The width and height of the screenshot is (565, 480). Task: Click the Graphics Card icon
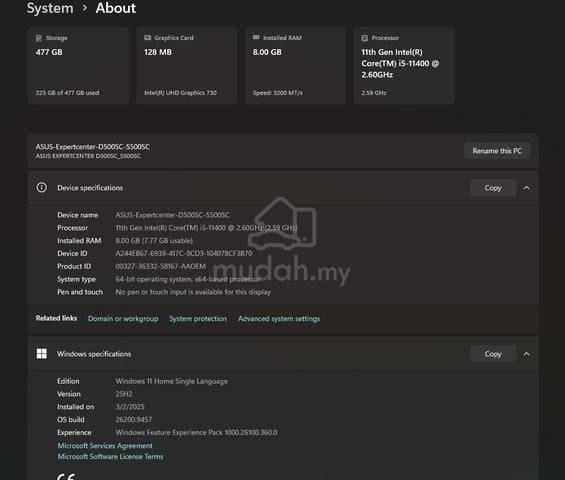tap(147, 38)
